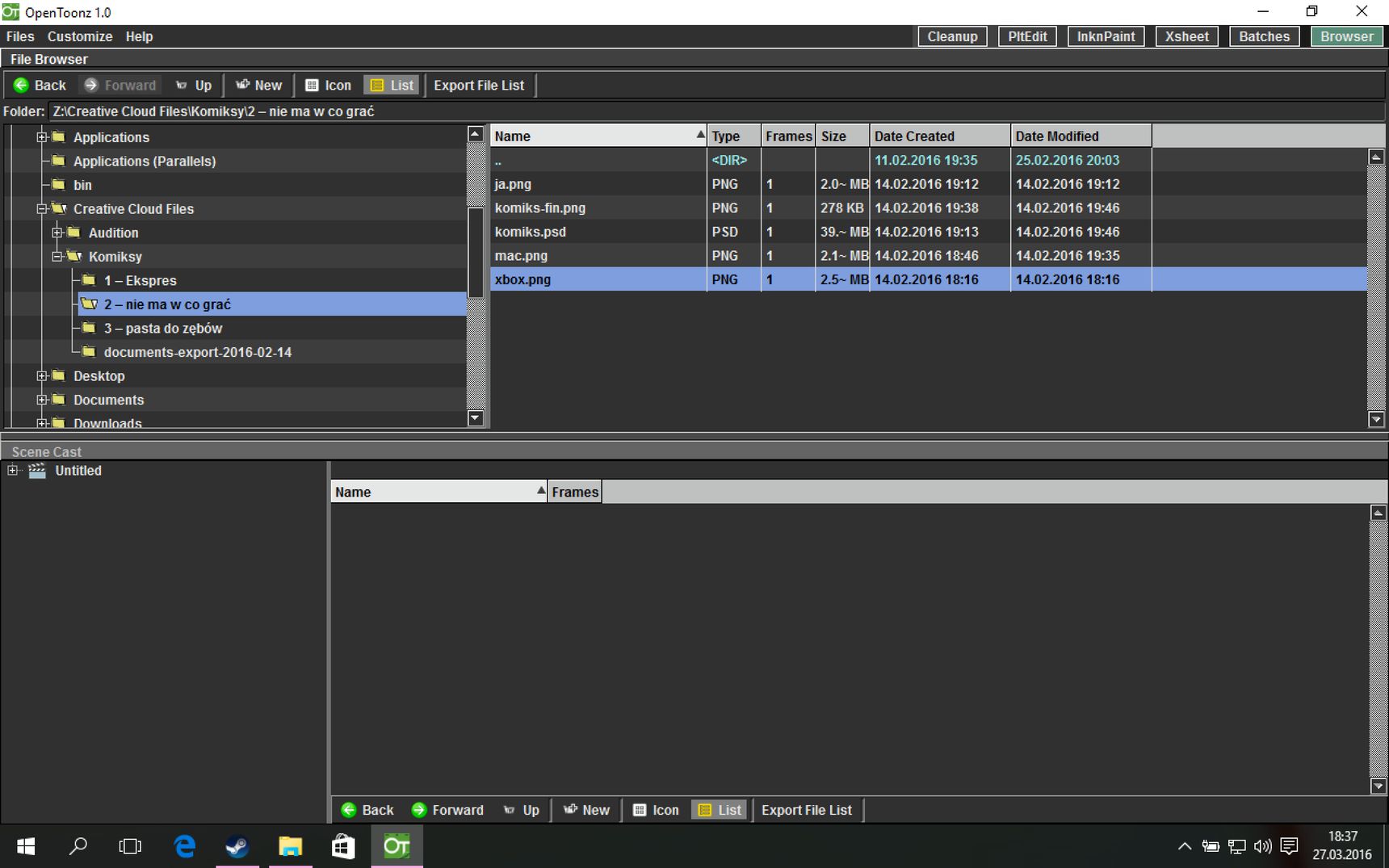Switch to the Batches room
The image size is (1389, 868).
(1264, 36)
